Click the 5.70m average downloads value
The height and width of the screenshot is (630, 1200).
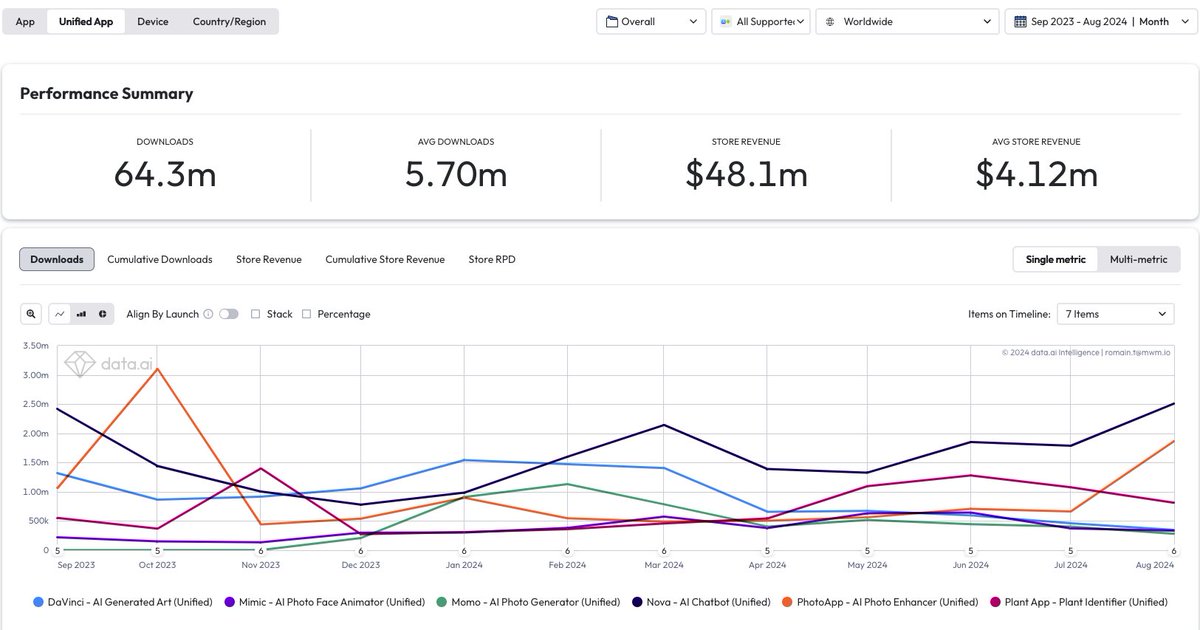point(456,174)
